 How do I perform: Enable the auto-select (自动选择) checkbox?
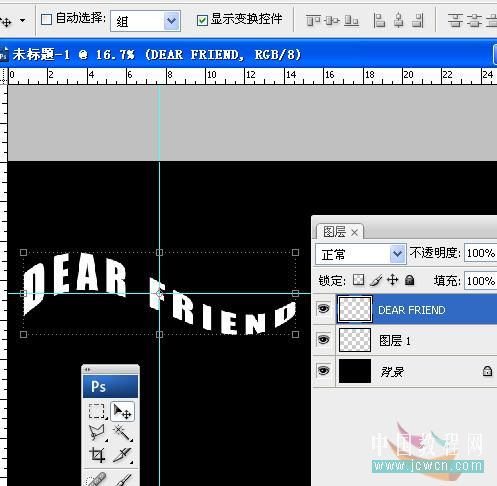[46, 19]
